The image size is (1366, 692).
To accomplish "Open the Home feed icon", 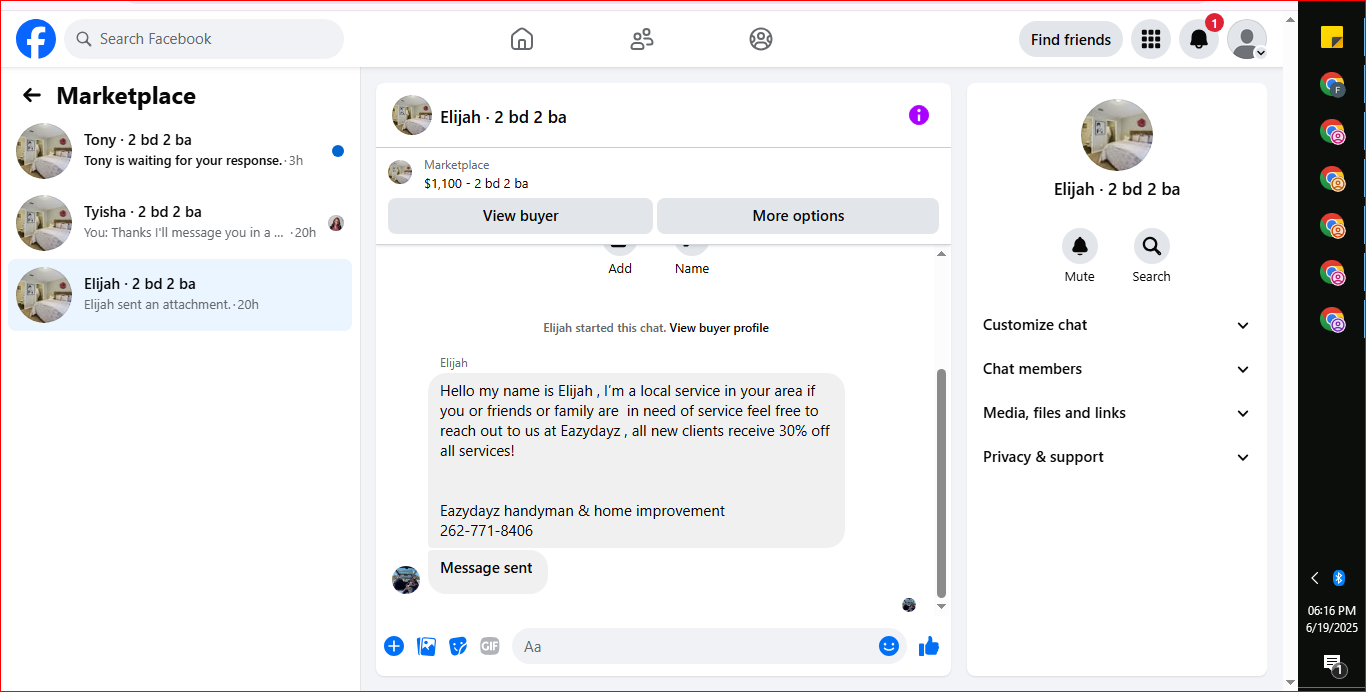I will [x=522, y=39].
